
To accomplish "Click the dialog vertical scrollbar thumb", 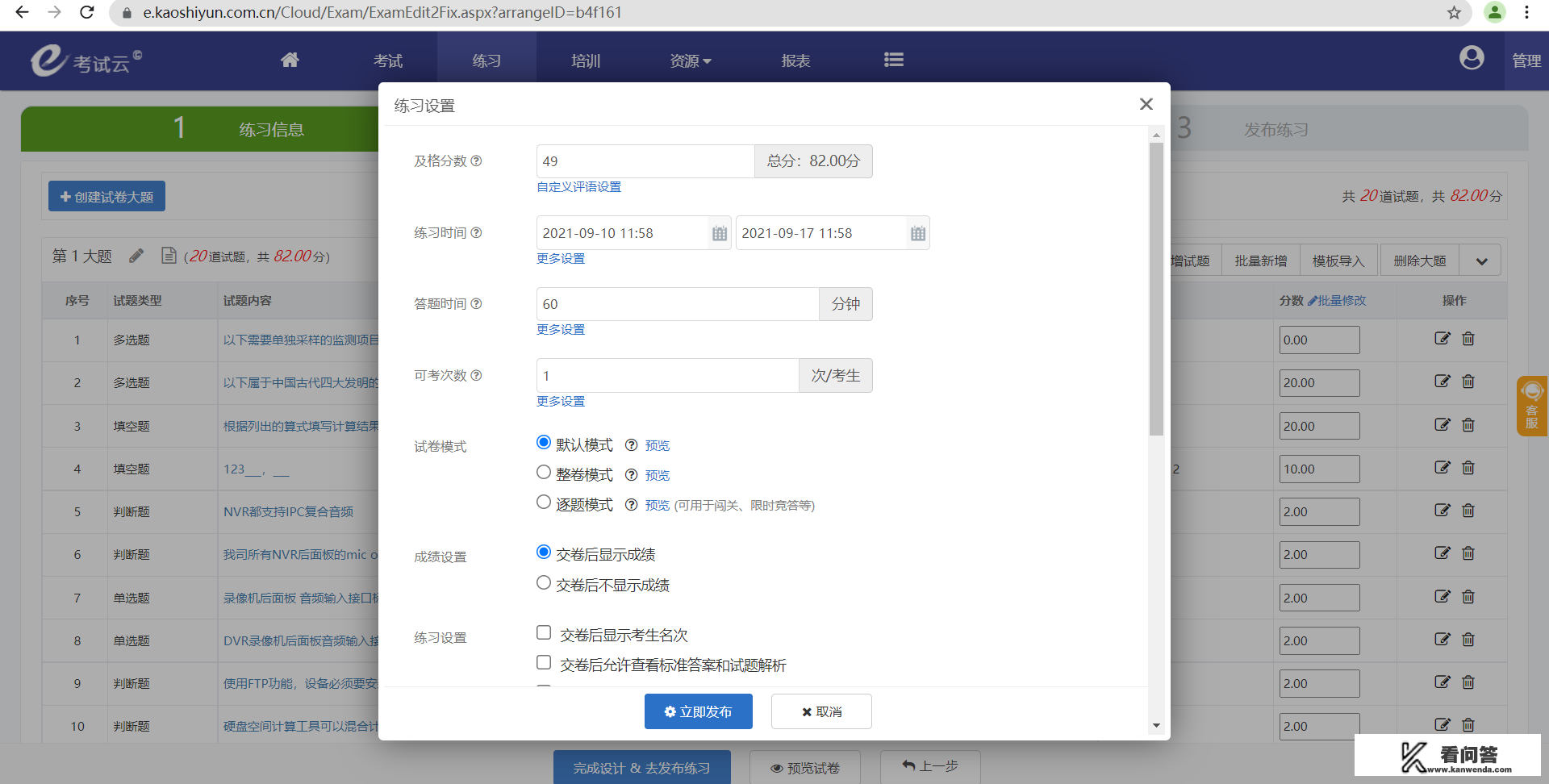I will point(1156,289).
